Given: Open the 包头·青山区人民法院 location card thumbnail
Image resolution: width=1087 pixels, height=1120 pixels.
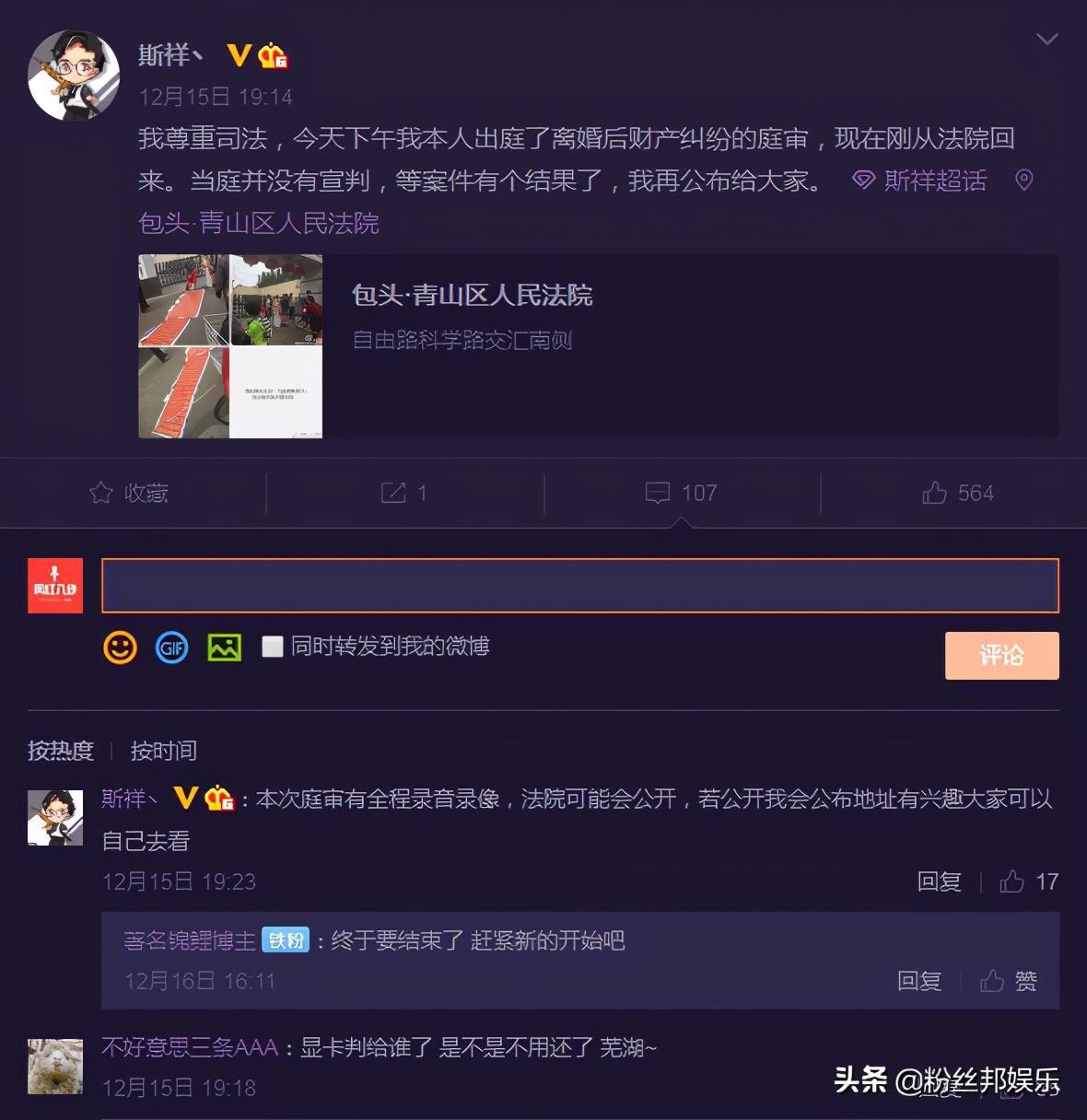Looking at the screenshot, I should pos(230,346).
